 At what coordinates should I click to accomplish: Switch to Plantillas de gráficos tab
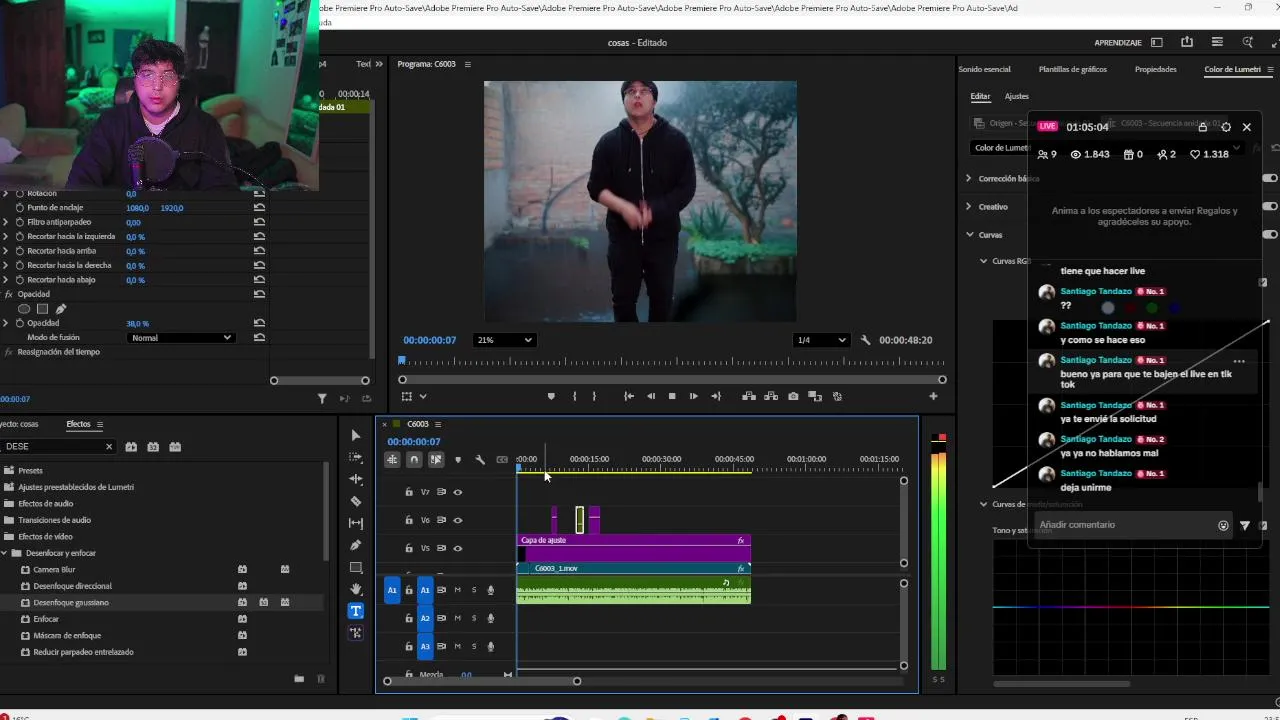(x=1072, y=69)
